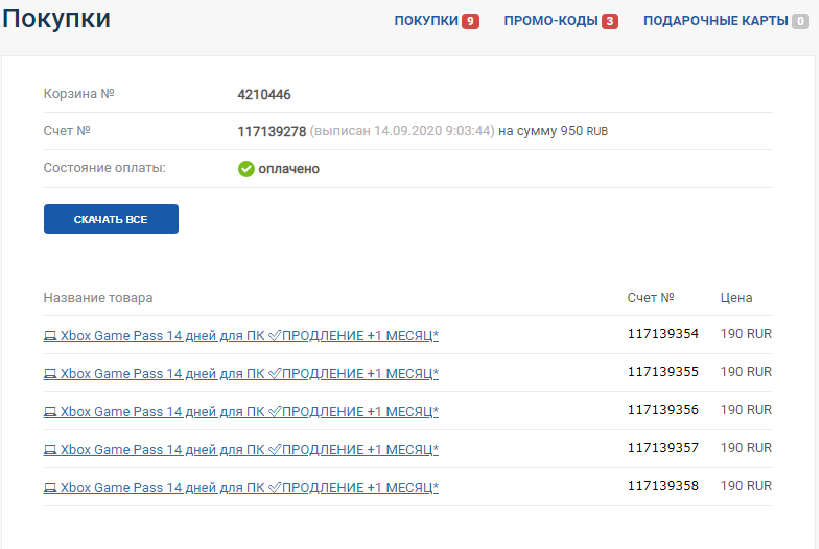Viewport: 819px width, 549px height.
Task: Click the red badge 3 next to ПРОМО-КОДЫ
Action: click(610, 21)
